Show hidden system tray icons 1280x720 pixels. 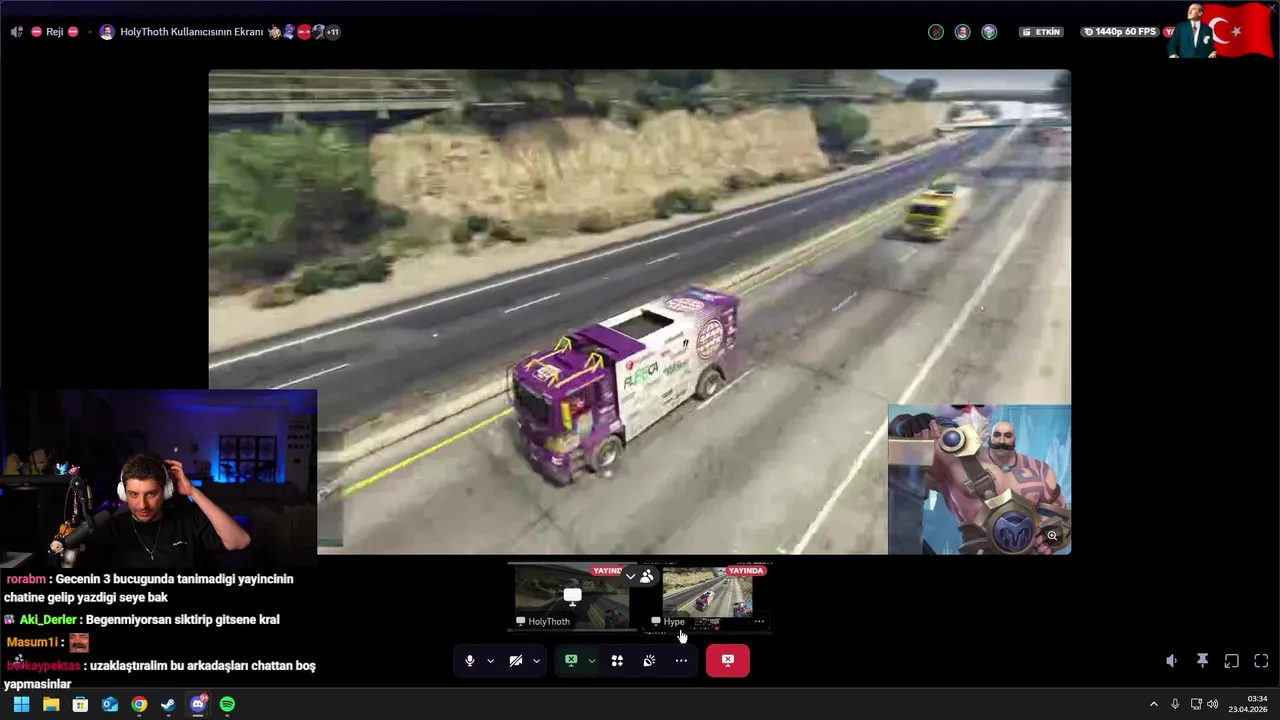1153,705
